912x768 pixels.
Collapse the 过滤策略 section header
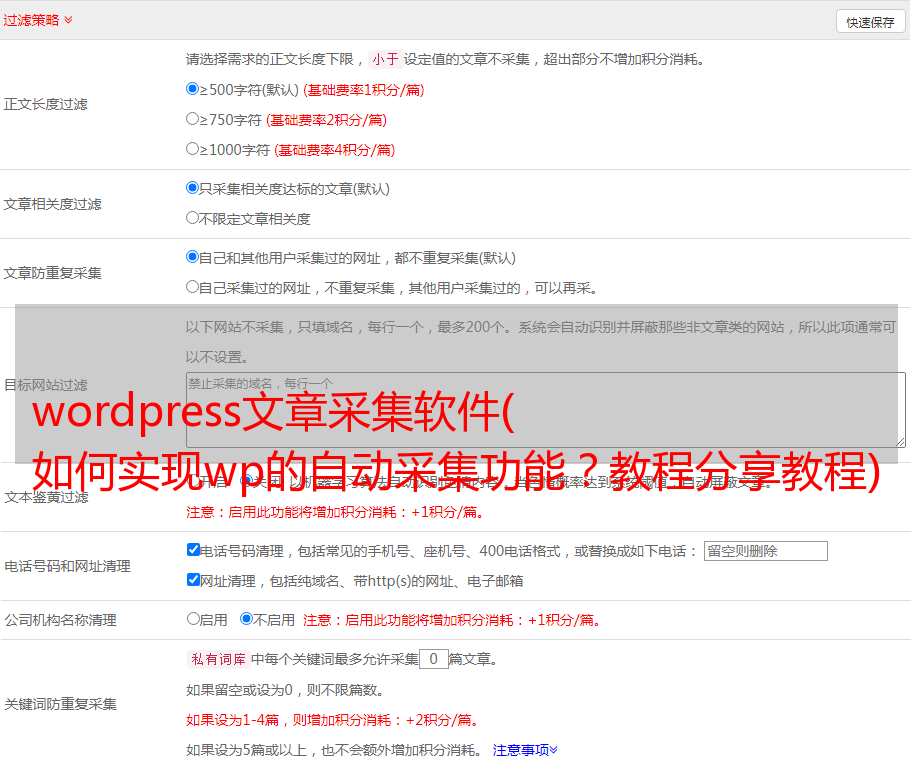point(38,20)
